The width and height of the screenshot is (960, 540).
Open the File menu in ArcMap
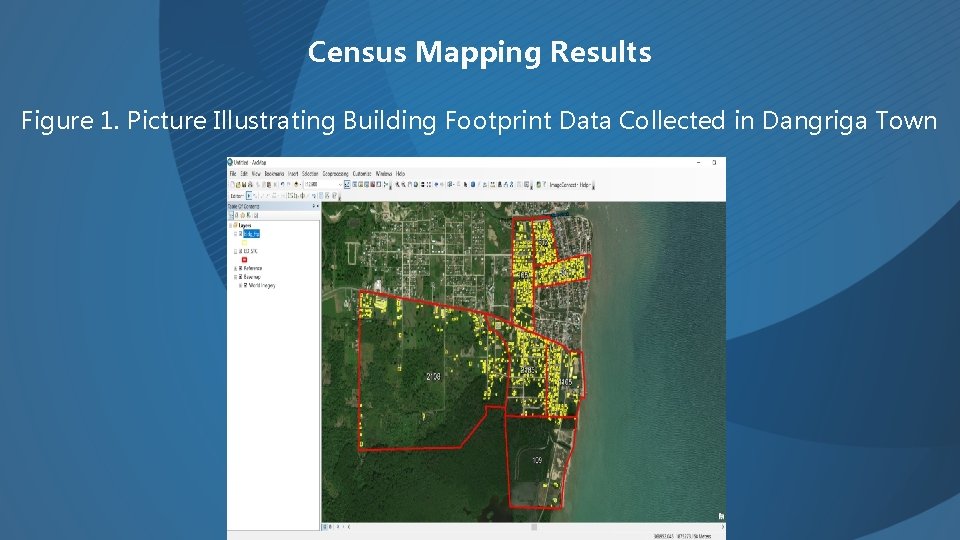click(x=233, y=174)
